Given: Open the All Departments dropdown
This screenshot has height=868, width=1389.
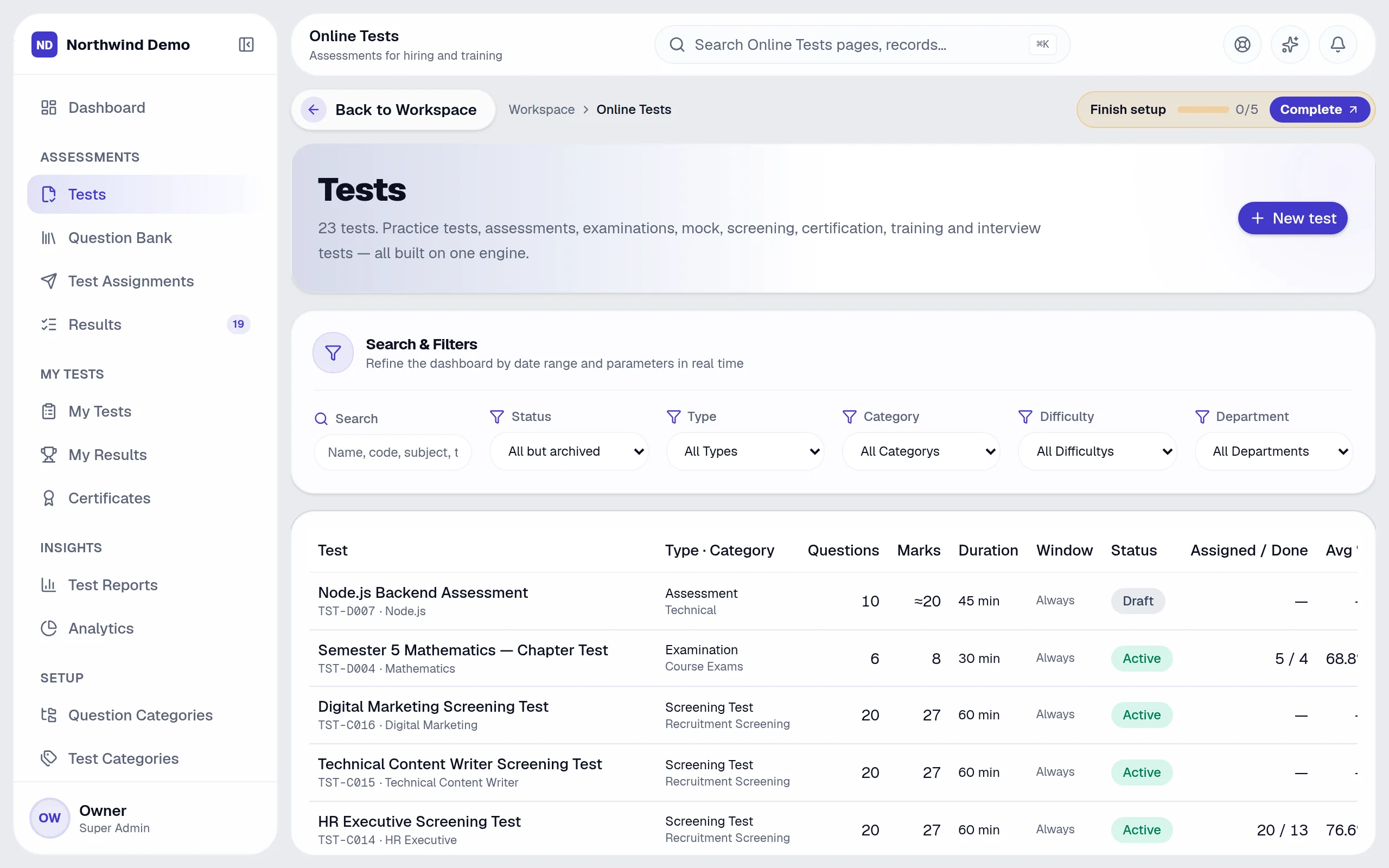Looking at the screenshot, I should [x=1273, y=451].
